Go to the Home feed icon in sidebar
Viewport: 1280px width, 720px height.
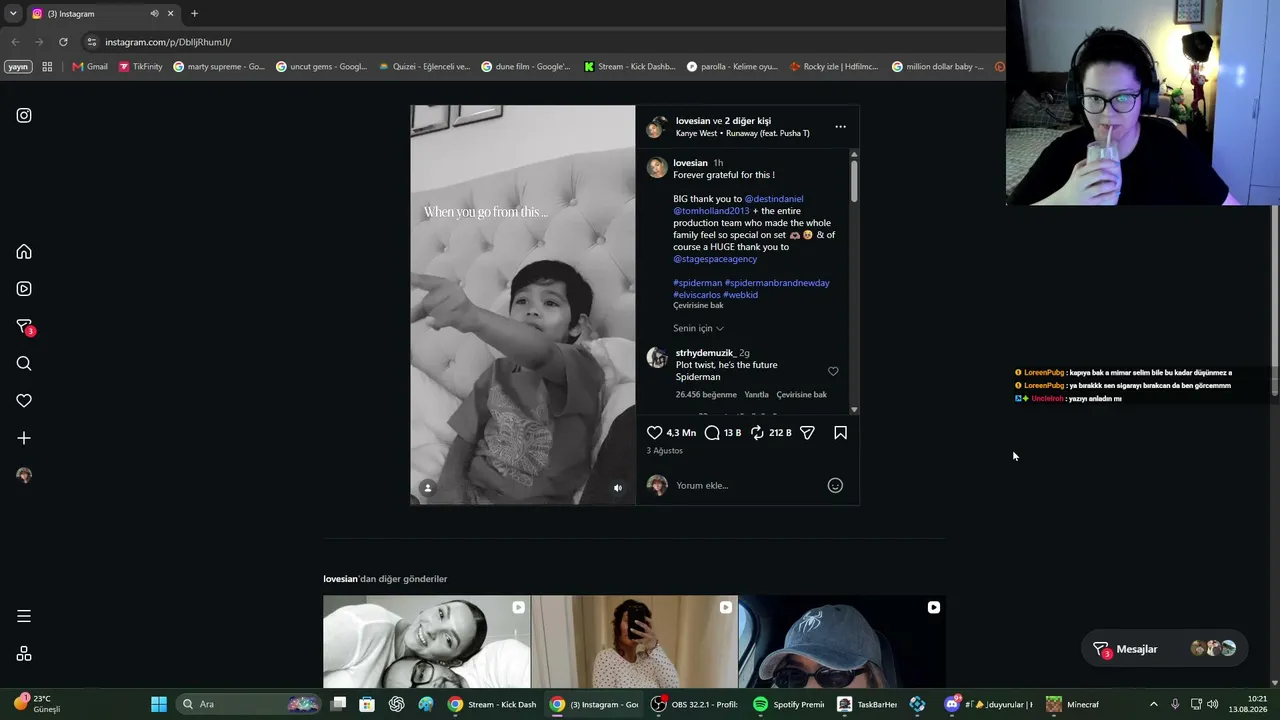point(24,252)
